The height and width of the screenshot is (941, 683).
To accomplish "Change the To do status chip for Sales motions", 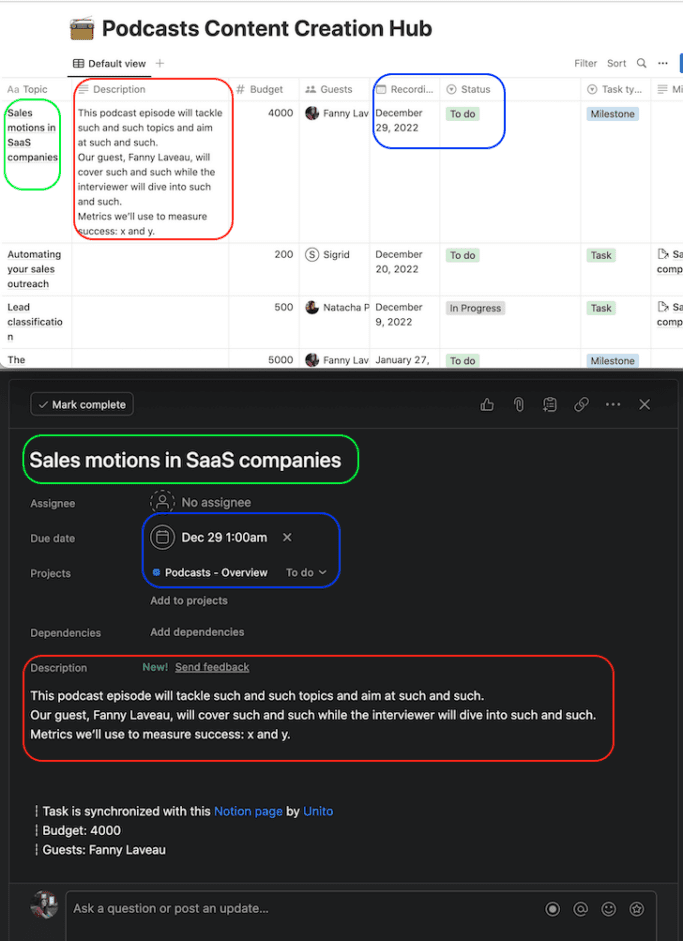I will click(462, 113).
